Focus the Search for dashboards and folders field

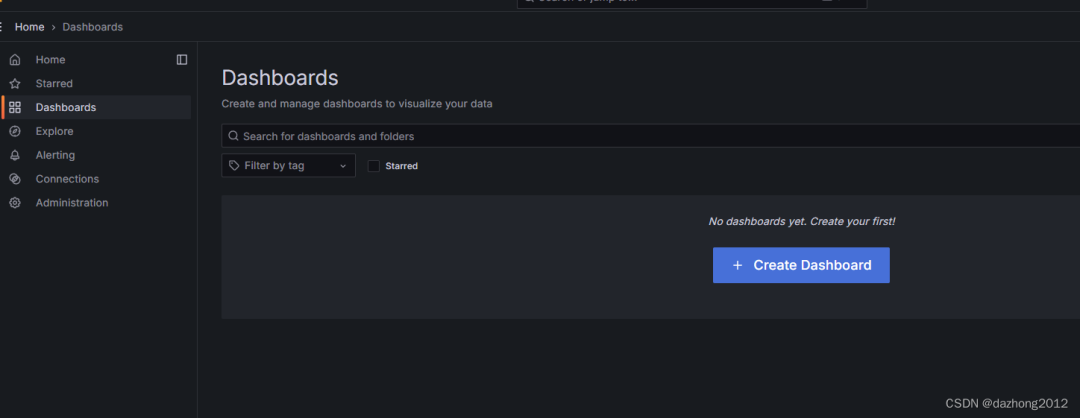click(x=650, y=136)
